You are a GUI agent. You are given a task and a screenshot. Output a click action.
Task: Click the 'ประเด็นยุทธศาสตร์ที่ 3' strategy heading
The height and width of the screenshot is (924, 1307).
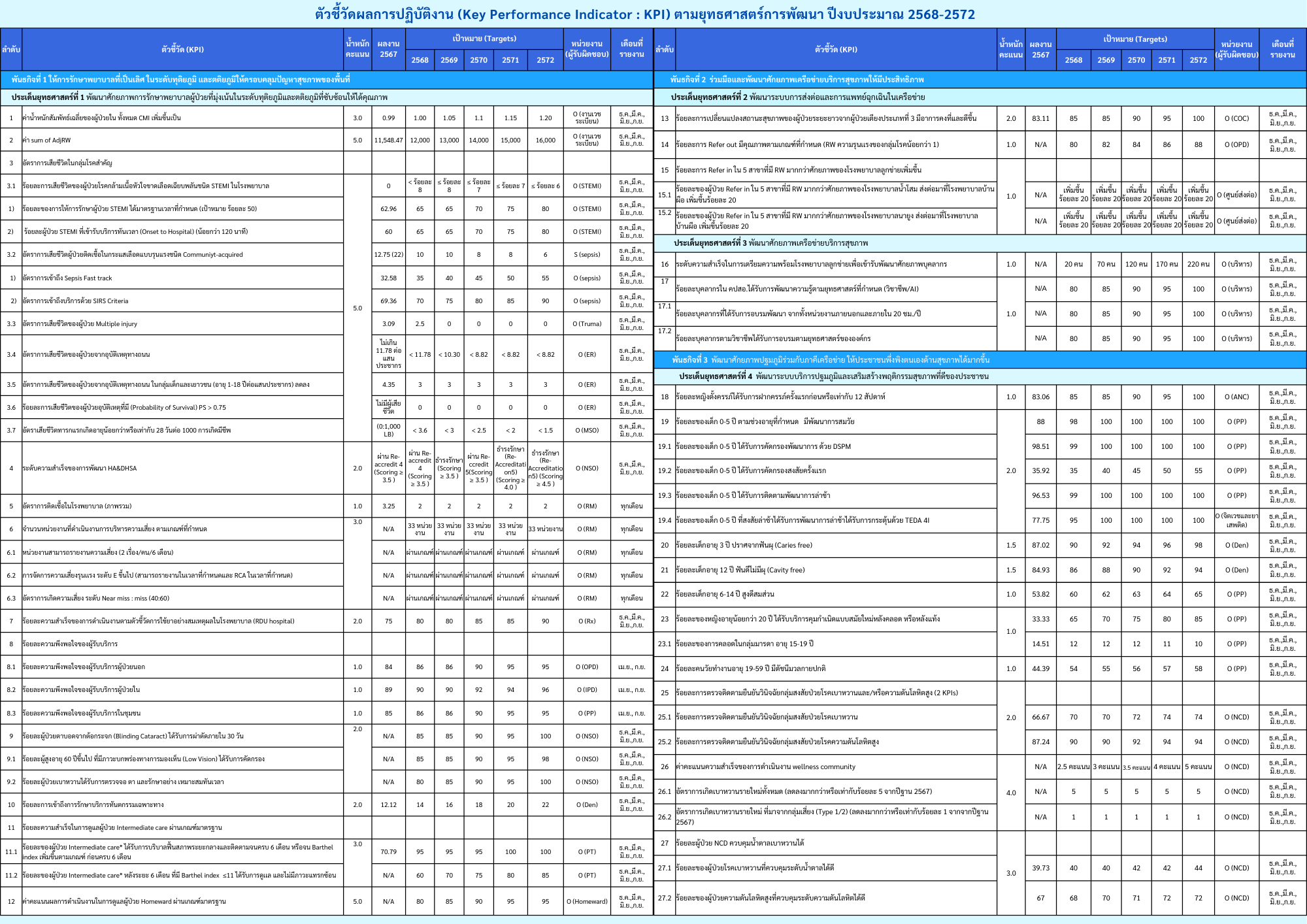pos(771,243)
